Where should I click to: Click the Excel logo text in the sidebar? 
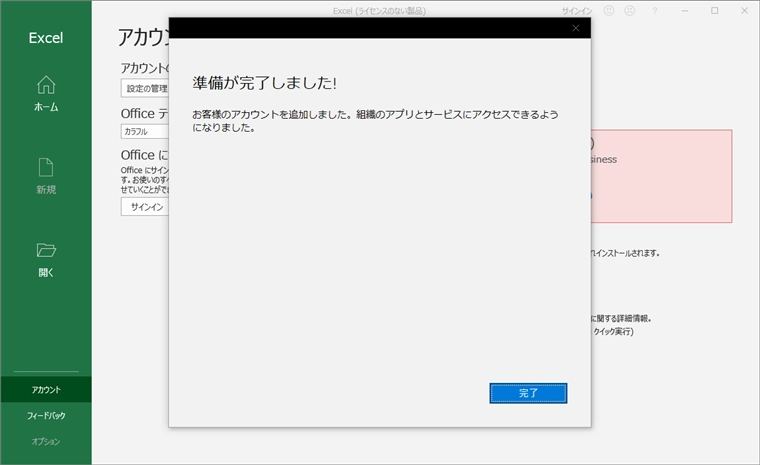pos(46,38)
